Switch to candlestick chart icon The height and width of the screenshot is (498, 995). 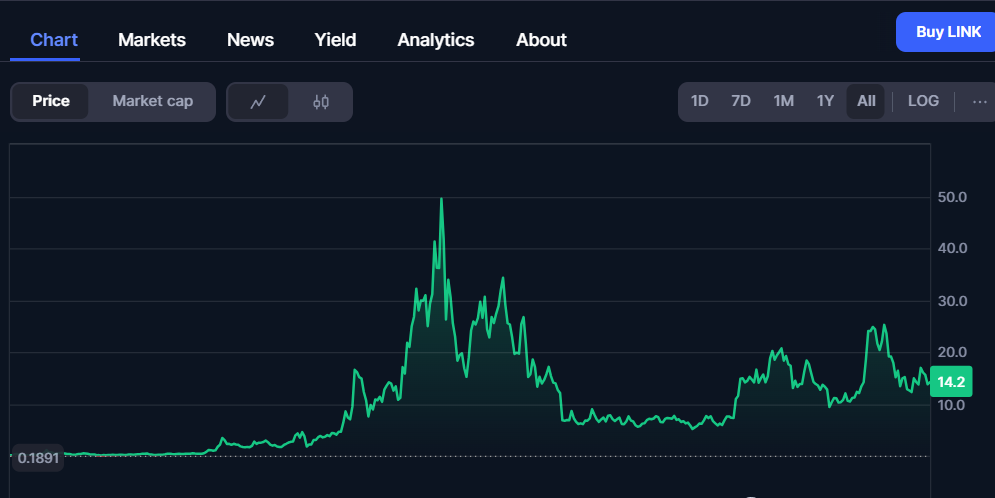point(321,102)
